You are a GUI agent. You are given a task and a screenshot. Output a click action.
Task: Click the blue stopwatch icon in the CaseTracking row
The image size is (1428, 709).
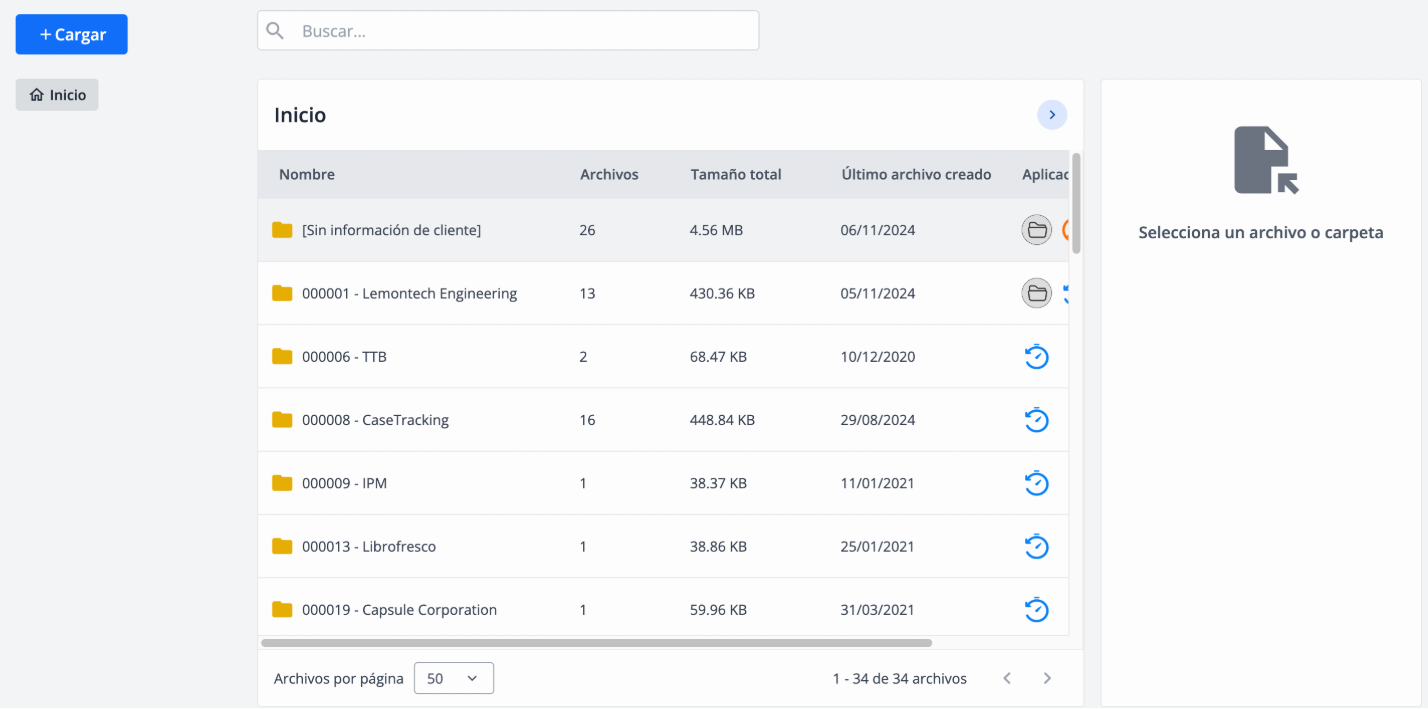(x=1037, y=420)
